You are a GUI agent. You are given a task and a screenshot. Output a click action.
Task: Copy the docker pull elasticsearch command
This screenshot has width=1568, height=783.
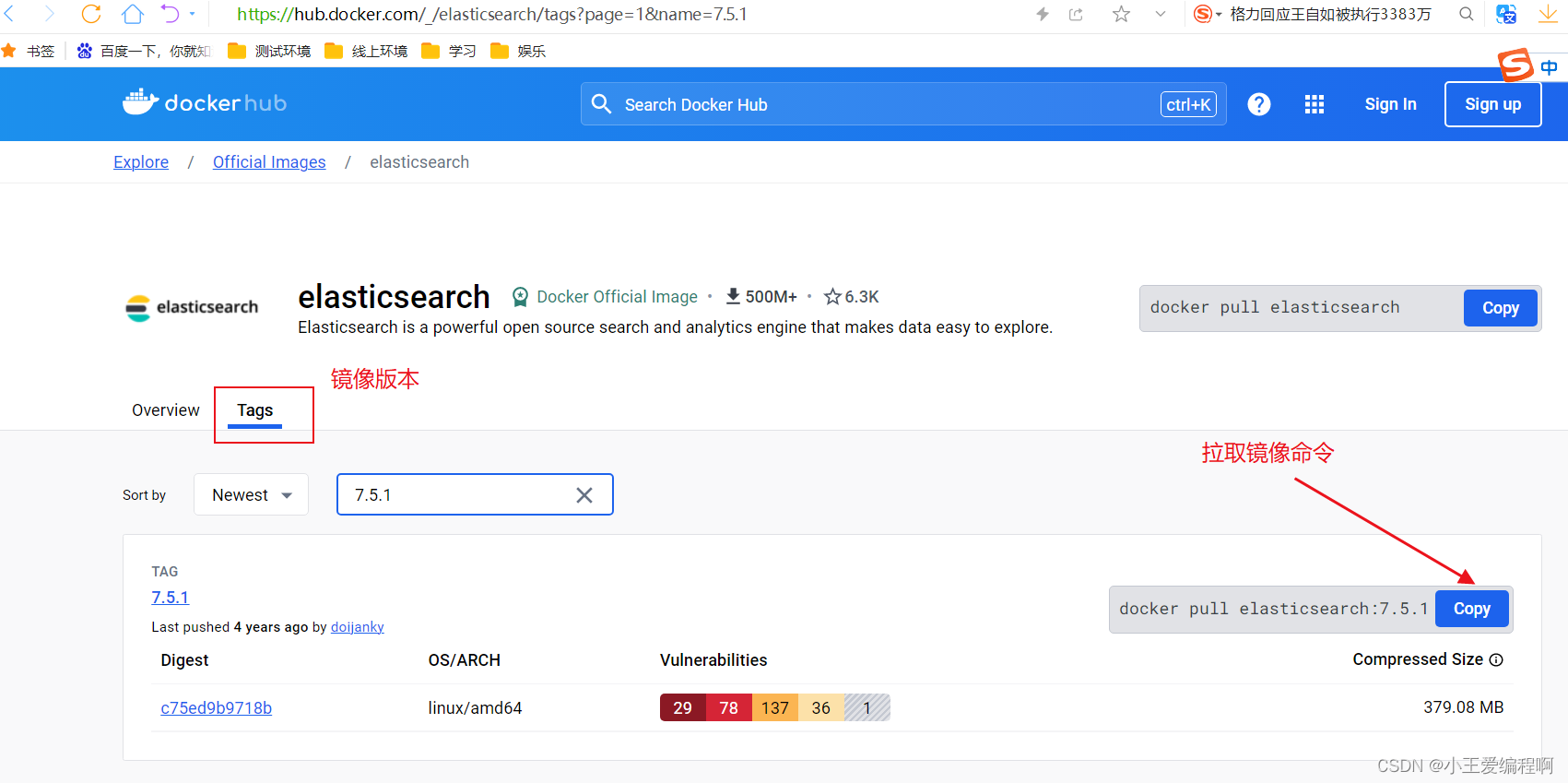click(x=1501, y=308)
